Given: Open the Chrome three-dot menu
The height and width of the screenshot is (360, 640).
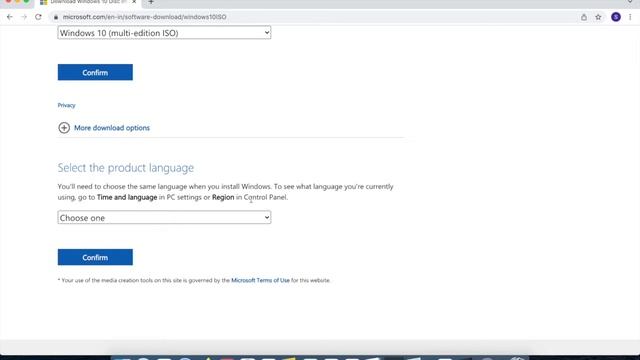Looking at the screenshot, I should 630,17.
